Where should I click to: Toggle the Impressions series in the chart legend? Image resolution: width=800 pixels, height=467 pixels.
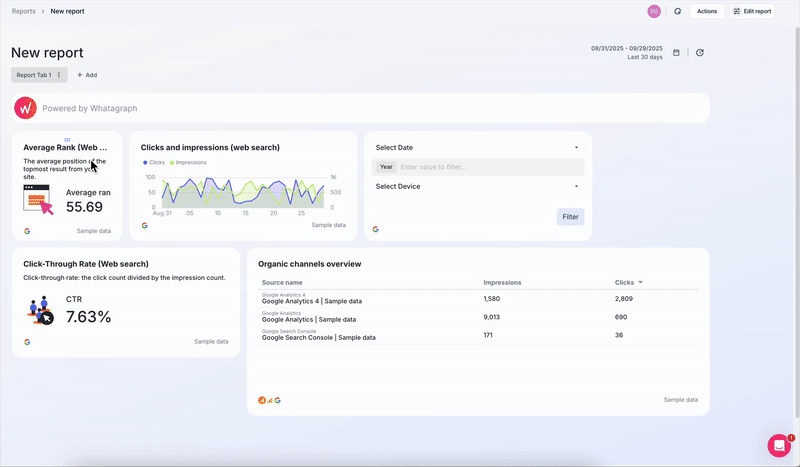[x=189, y=162]
